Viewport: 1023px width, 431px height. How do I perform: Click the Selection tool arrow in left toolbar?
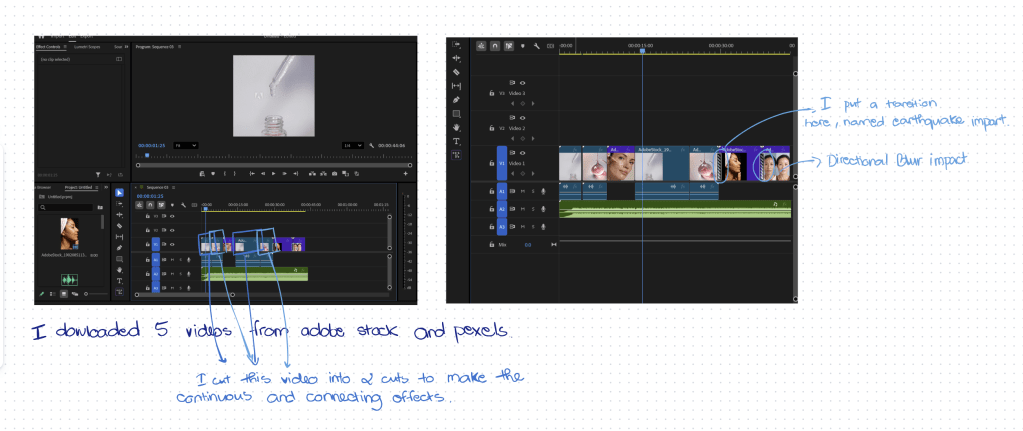[120, 193]
